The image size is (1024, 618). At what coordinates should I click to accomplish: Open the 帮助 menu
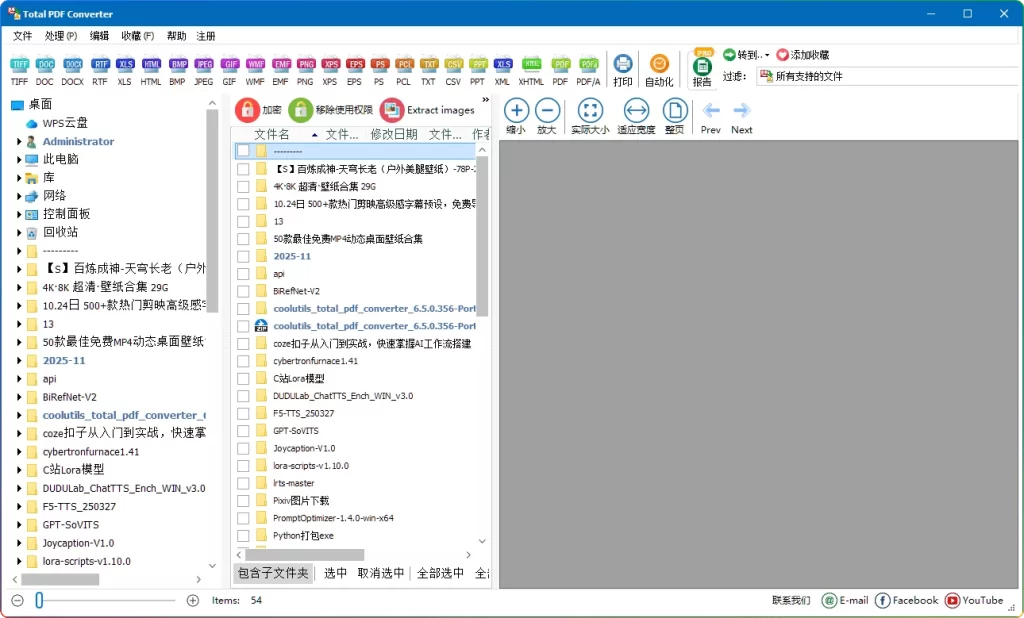tap(176, 36)
